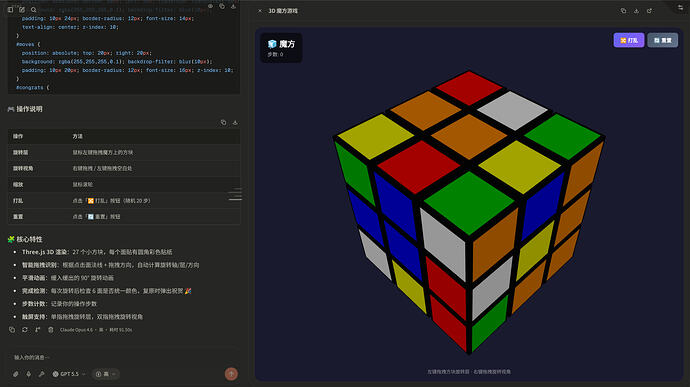Open the reasoning effort 高 selector

pos(106,374)
